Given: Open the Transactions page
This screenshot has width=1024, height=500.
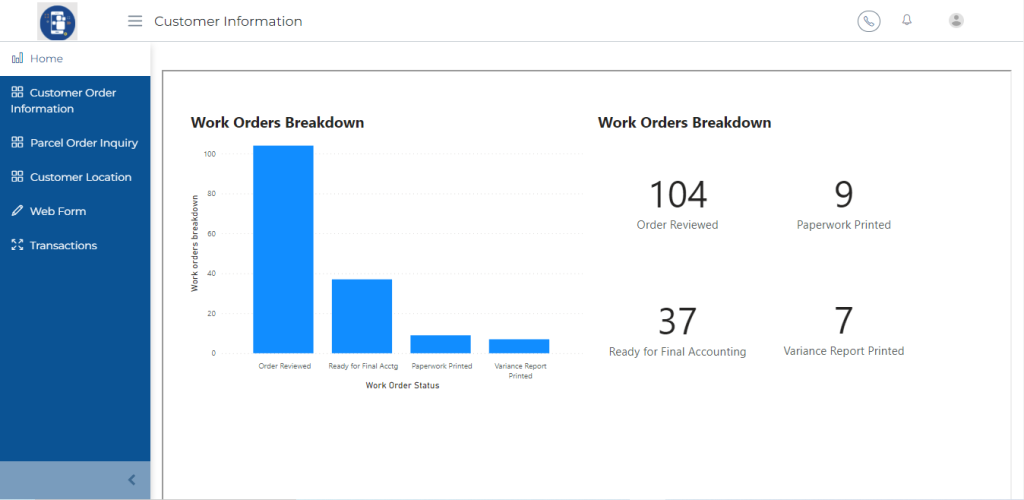Looking at the screenshot, I should (x=63, y=245).
